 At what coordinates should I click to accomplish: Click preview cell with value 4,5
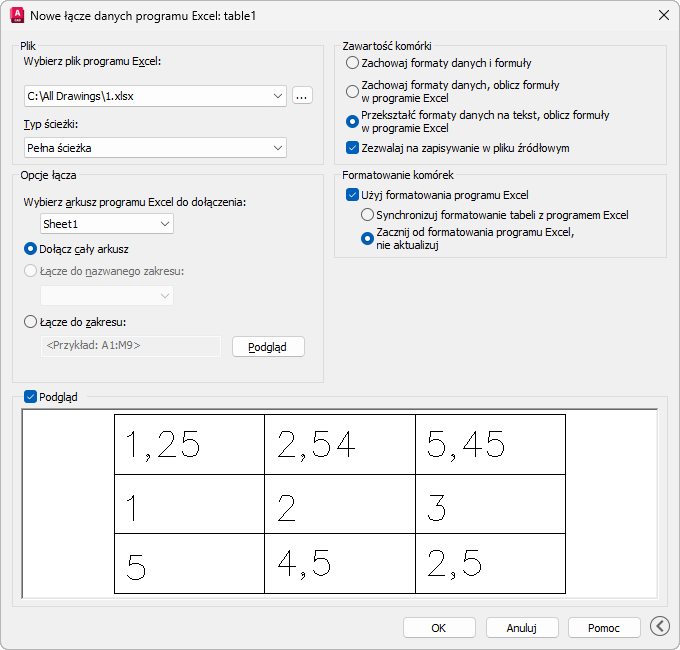point(340,564)
